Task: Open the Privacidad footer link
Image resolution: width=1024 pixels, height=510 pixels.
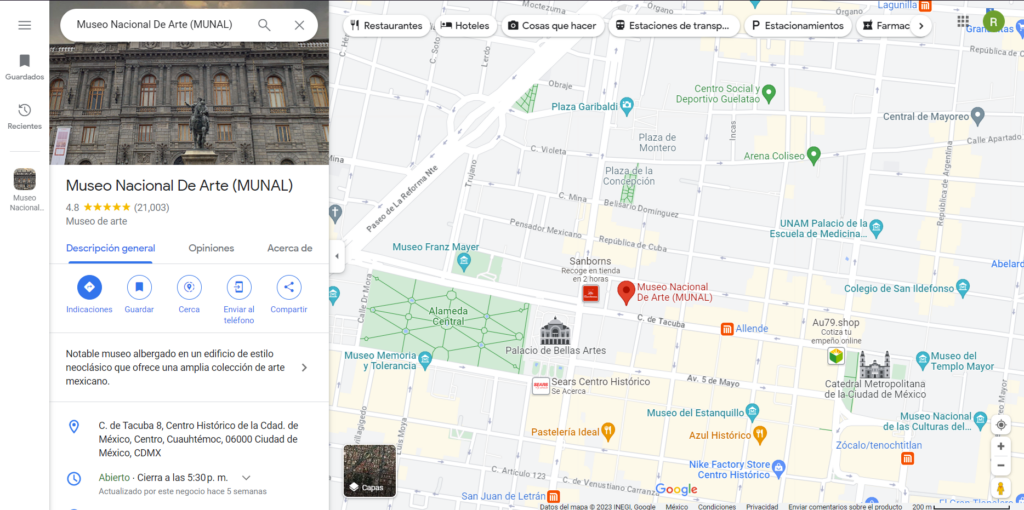Action: pos(762,506)
